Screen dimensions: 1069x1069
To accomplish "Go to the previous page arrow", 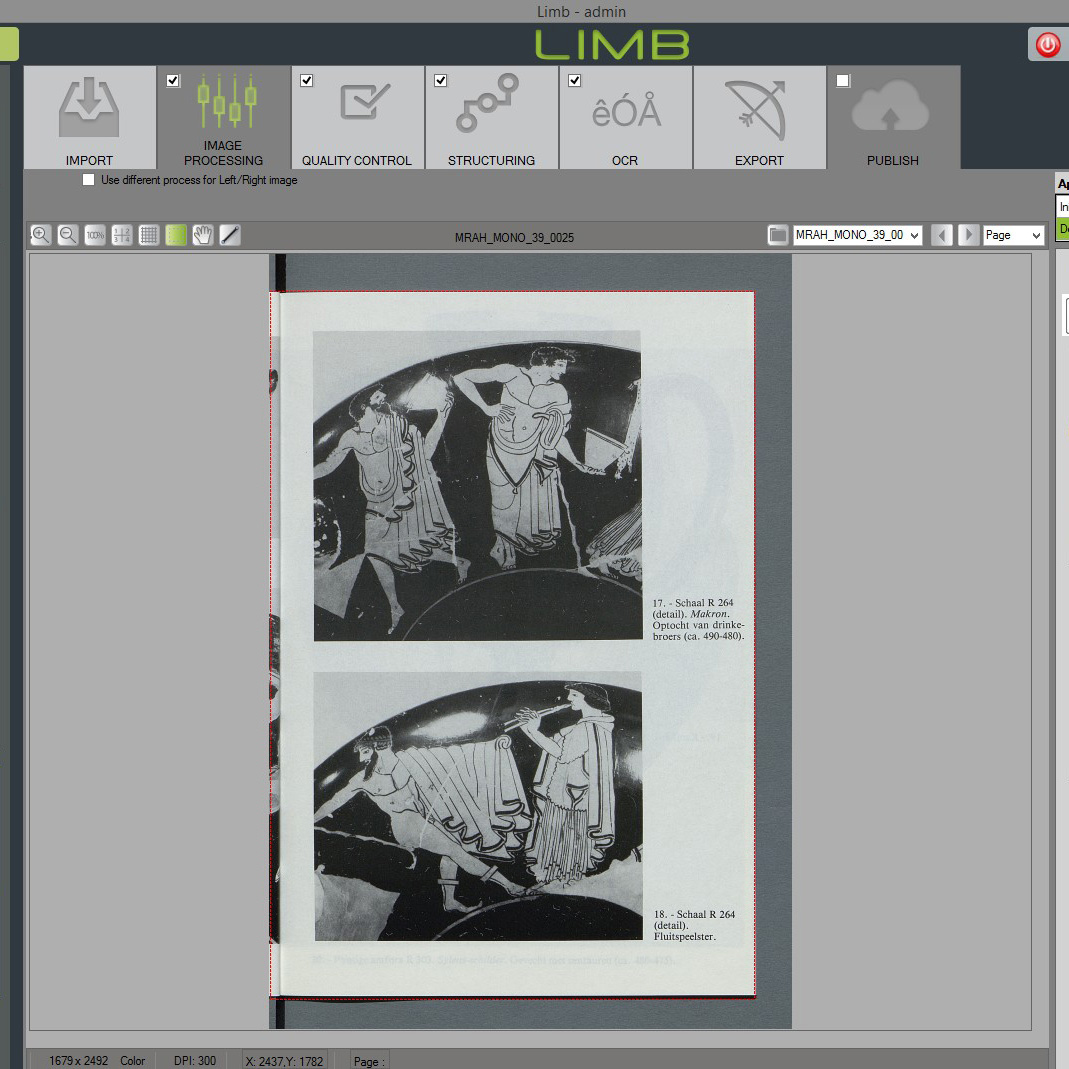I will 941,235.
